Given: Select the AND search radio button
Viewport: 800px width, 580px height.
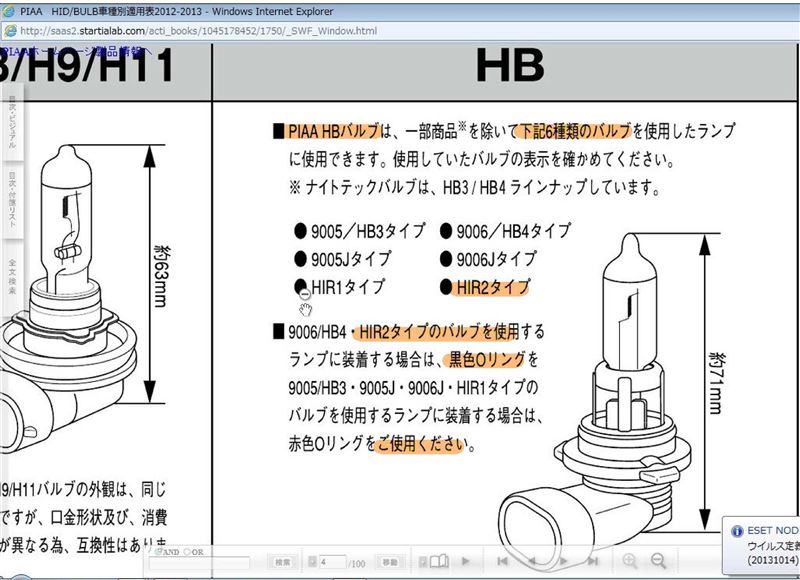Looking at the screenshot, I should [159, 552].
